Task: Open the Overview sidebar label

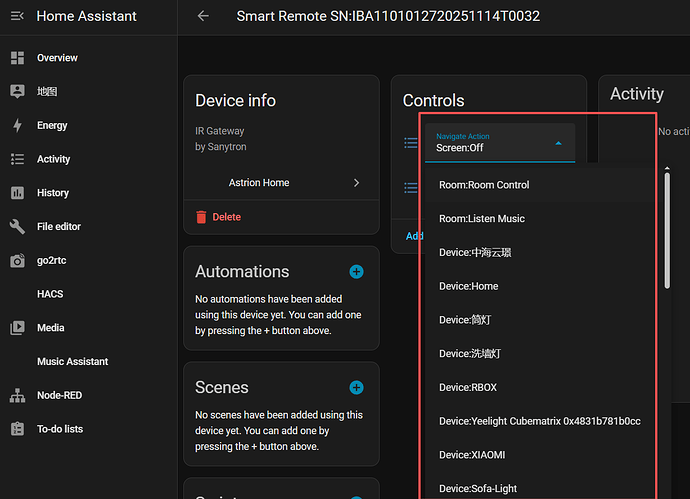Action: 57,58
